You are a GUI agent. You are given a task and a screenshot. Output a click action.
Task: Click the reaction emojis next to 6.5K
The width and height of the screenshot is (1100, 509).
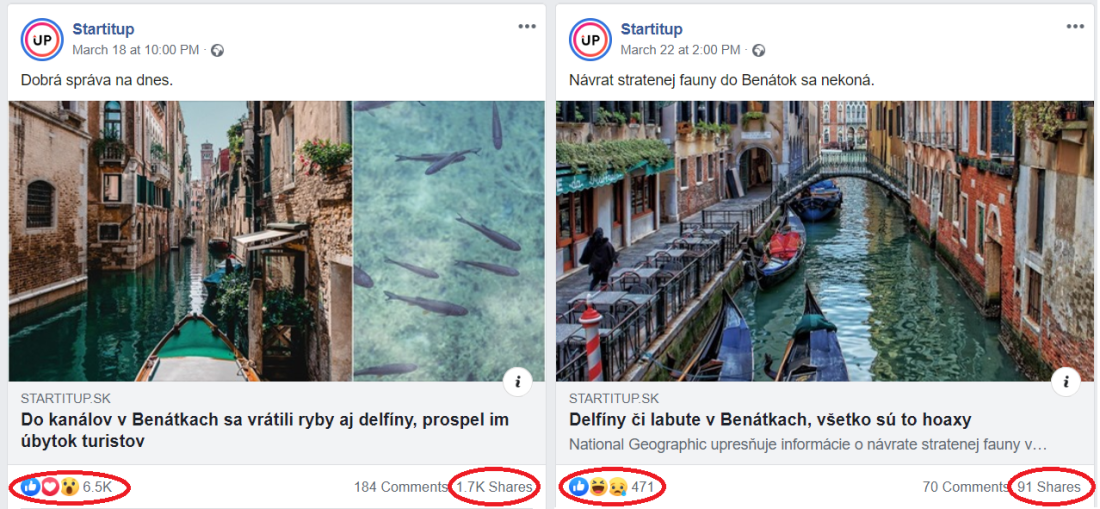click(x=50, y=487)
